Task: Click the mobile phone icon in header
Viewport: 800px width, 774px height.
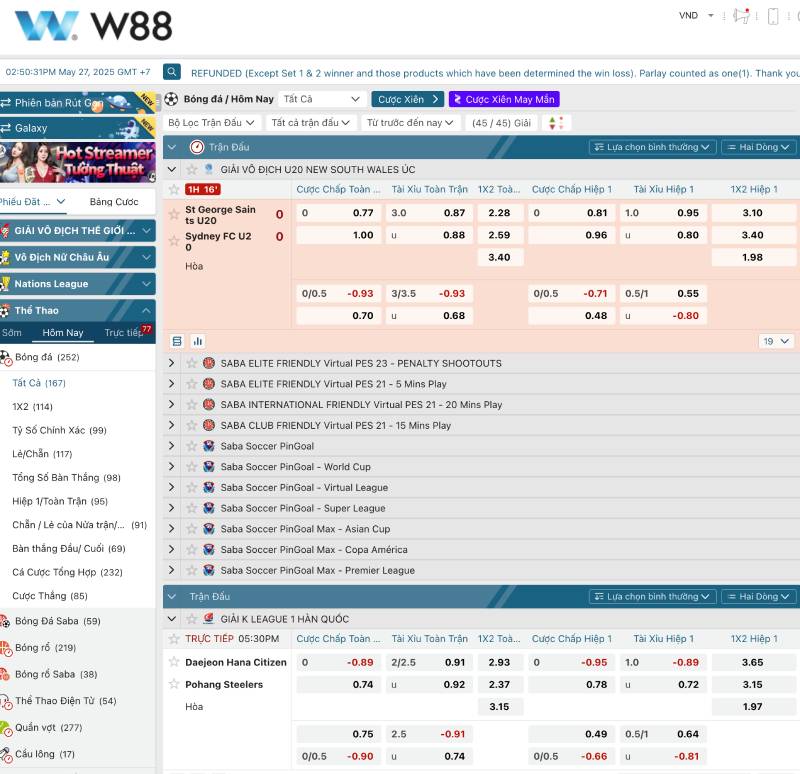Action: pos(772,16)
